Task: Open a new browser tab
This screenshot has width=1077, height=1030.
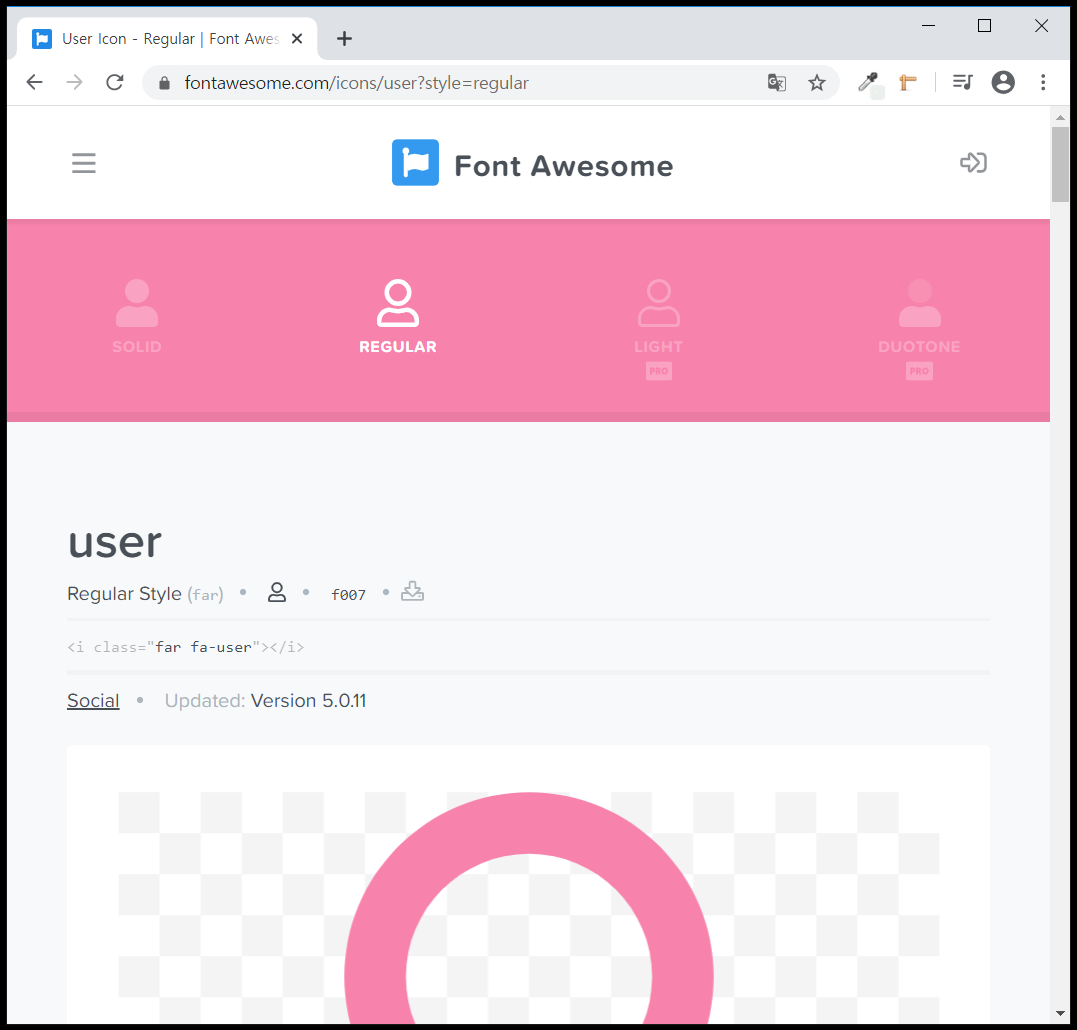Action: pos(344,38)
